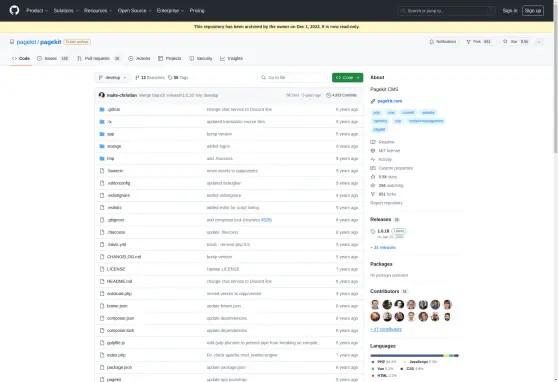Click the tag icon beside release 1.0.18

(x=373, y=231)
